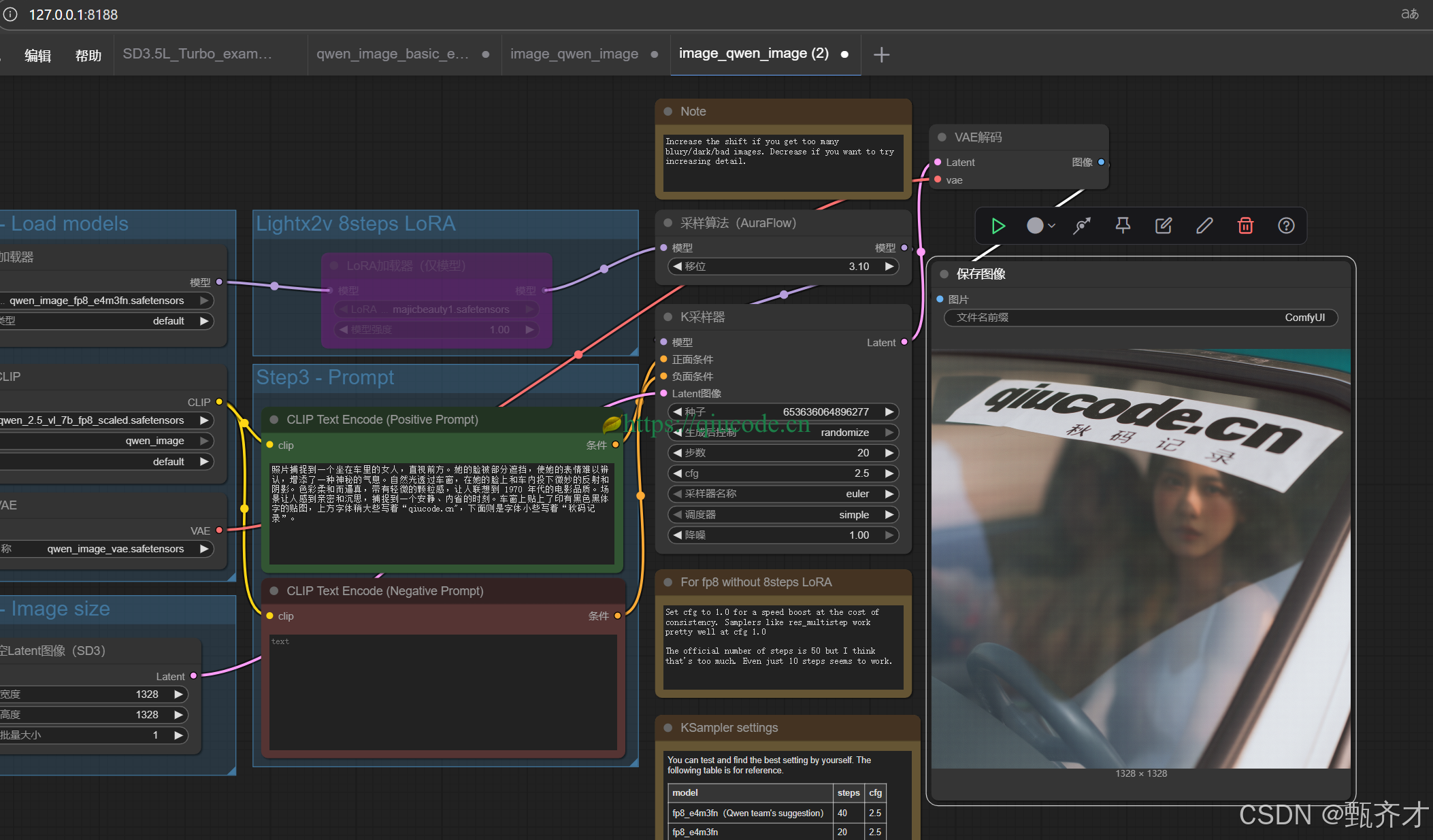Image resolution: width=1433 pixels, height=840 pixels.
Task: Open node help with the question mark icon
Action: click(x=1286, y=226)
